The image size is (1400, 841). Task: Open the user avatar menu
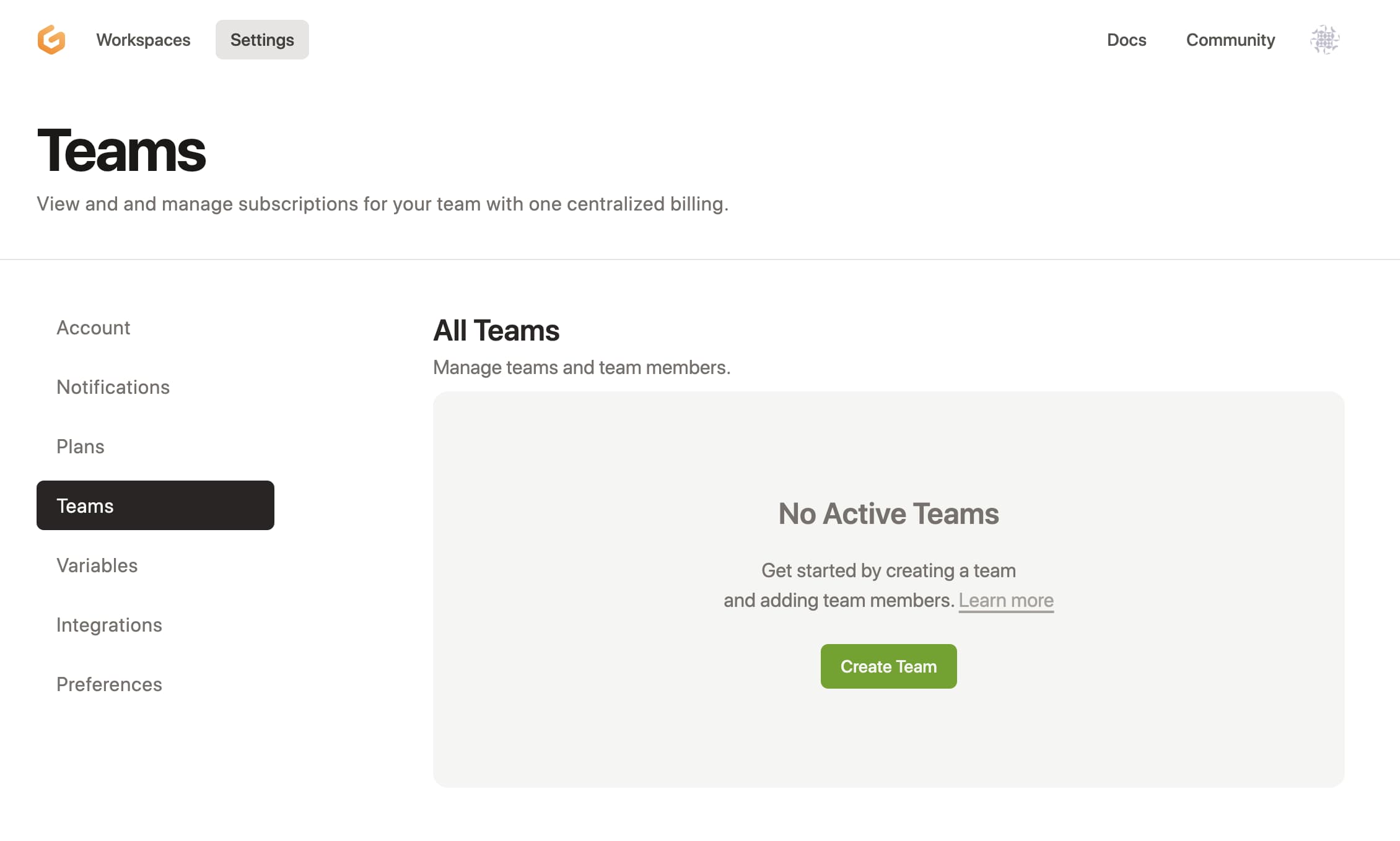click(1324, 40)
